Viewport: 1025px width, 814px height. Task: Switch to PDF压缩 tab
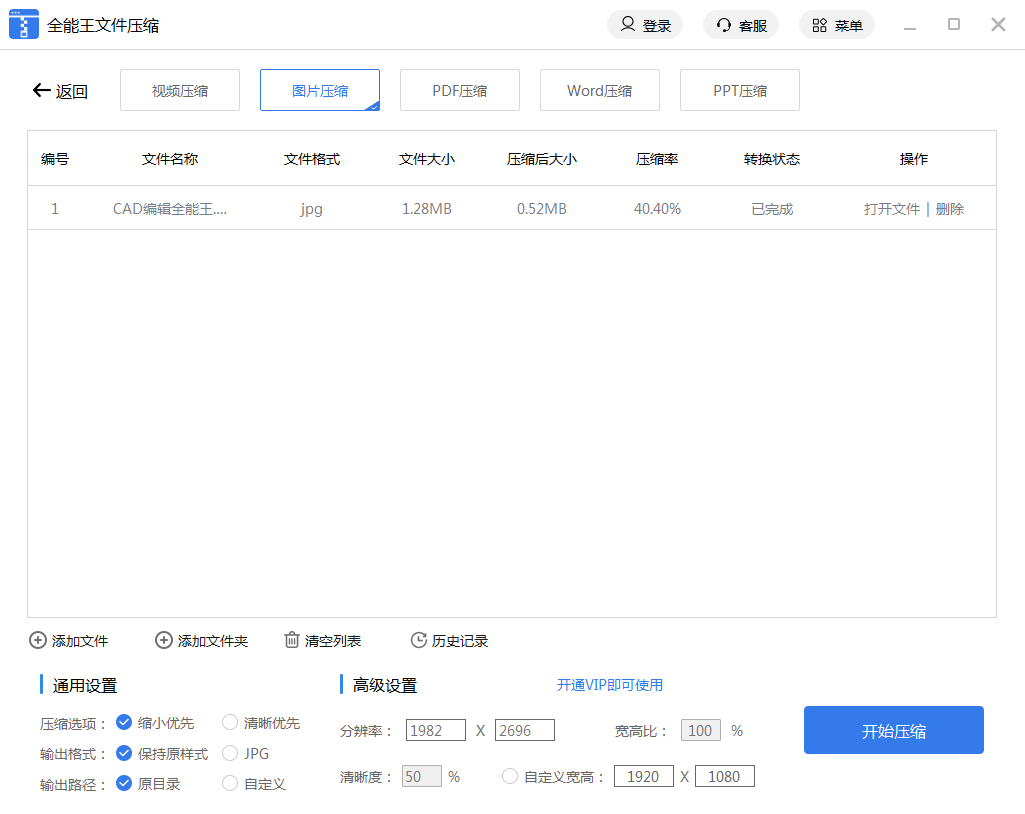pos(460,90)
